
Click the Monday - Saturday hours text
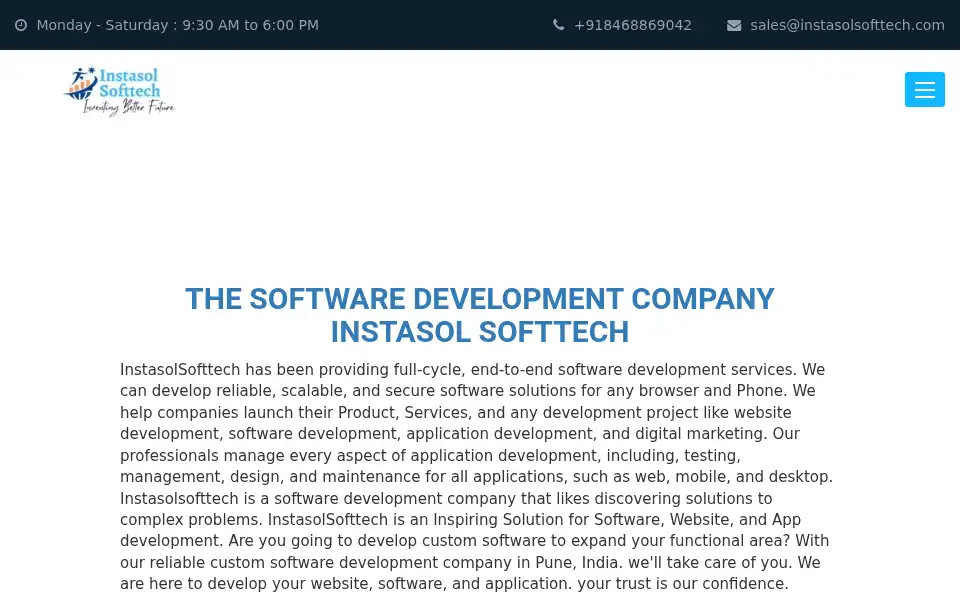(178, 25)
